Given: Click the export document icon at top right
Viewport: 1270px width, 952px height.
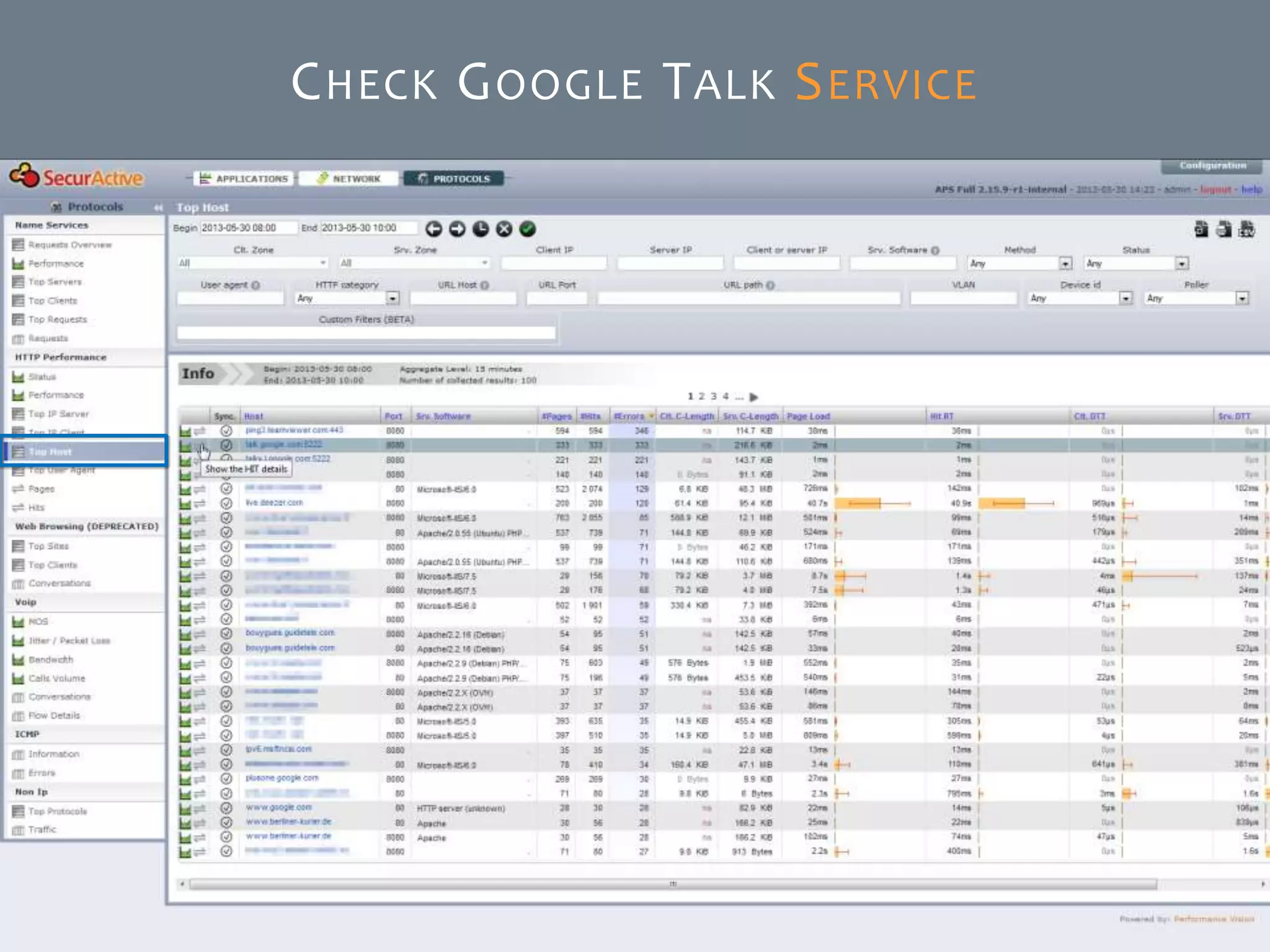Looking at the screenshot, I should [1201, 229].
